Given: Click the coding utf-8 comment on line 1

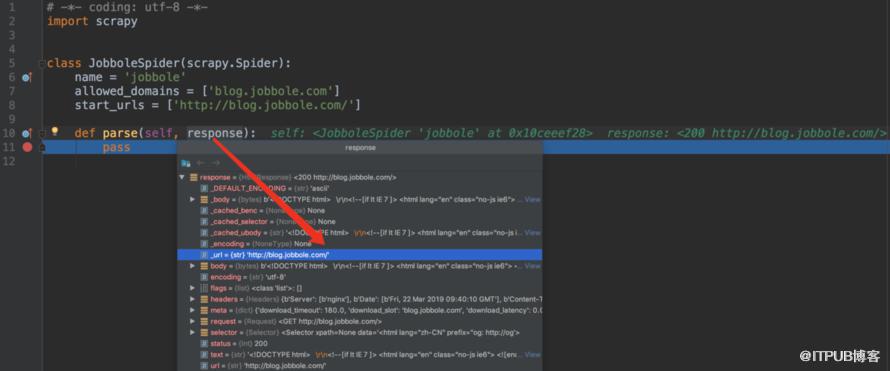Looking at the screenshot, I should [128, 8].
